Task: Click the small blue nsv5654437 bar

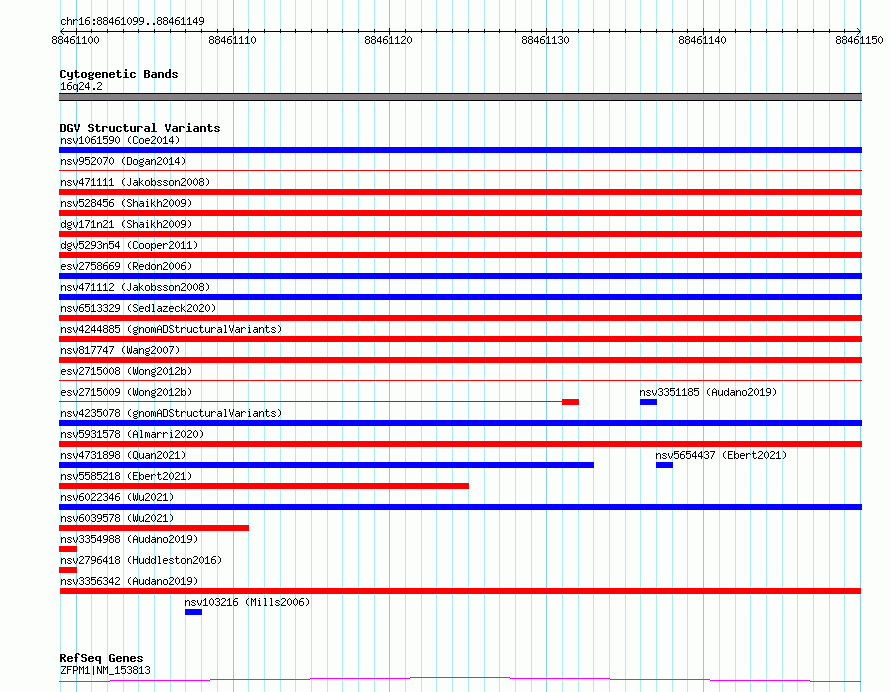Action: coord(664,465)
